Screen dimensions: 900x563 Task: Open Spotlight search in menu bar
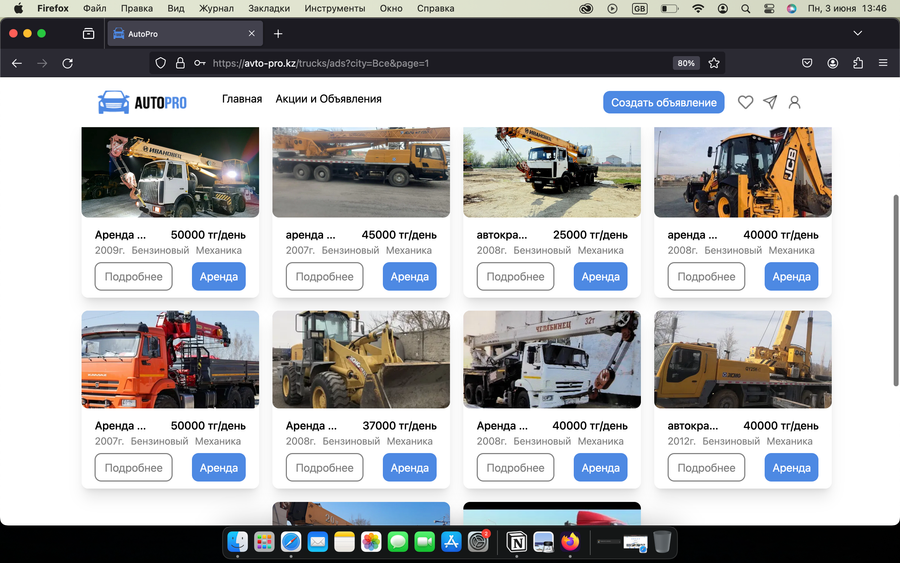[x=745, y=9]
